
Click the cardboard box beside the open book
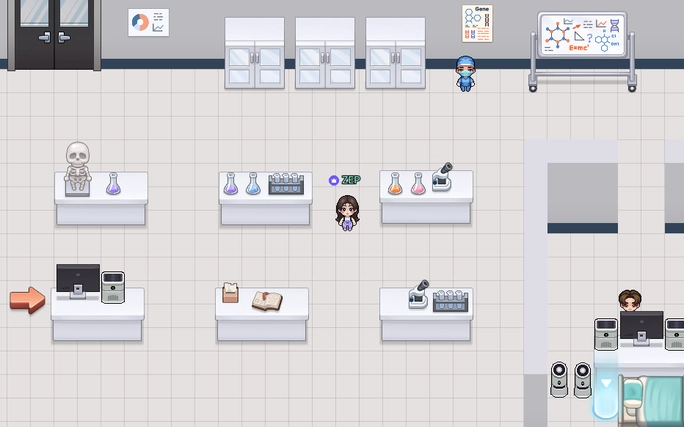tap(231, 292)
